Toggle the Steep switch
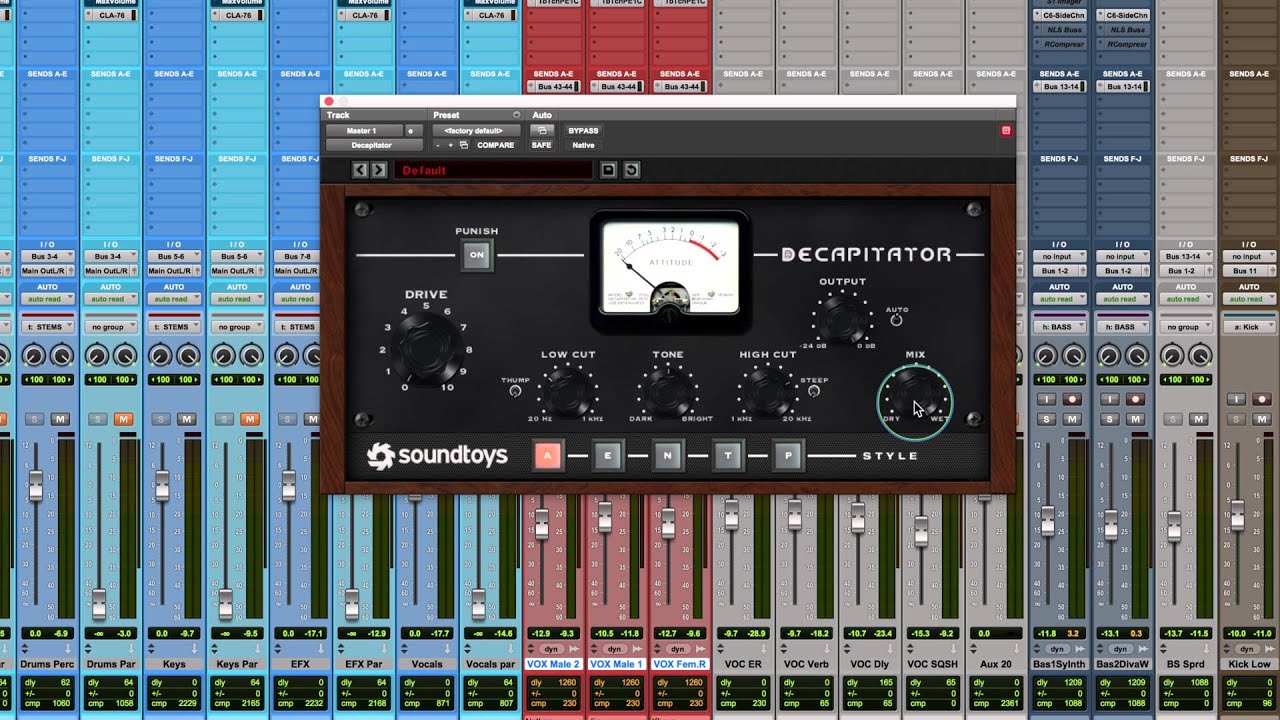 (x=813, y=391)
